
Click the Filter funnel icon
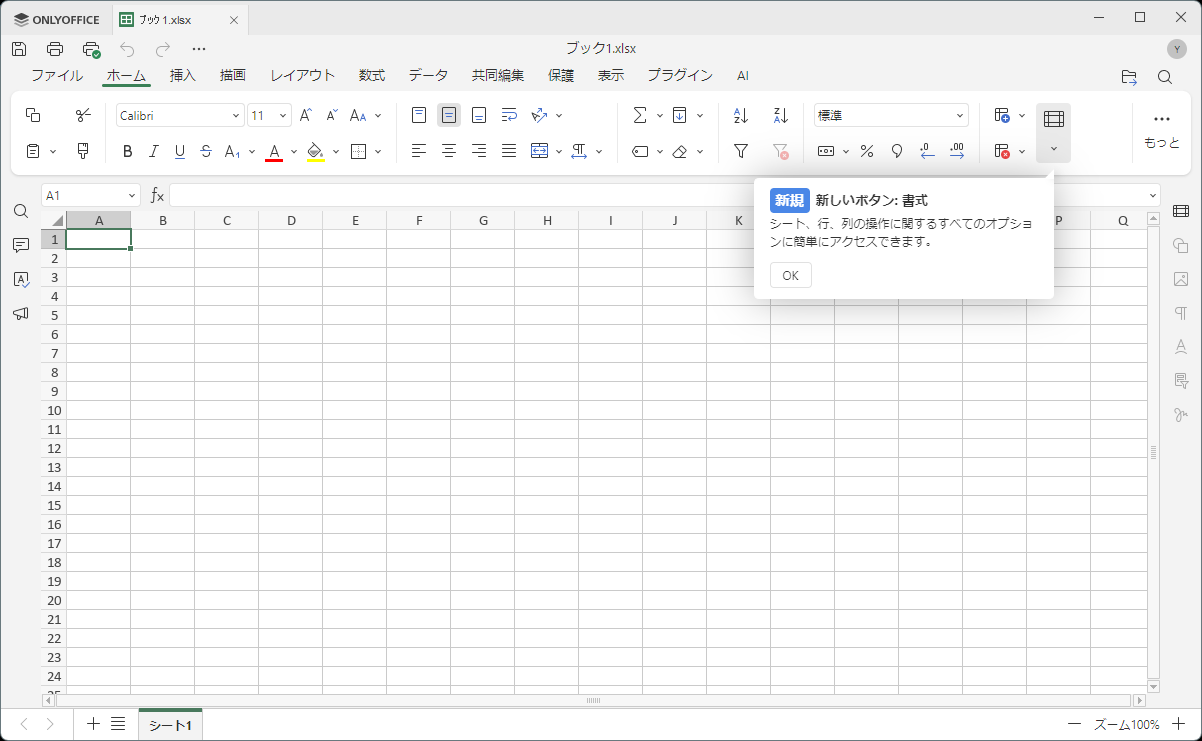741,151
